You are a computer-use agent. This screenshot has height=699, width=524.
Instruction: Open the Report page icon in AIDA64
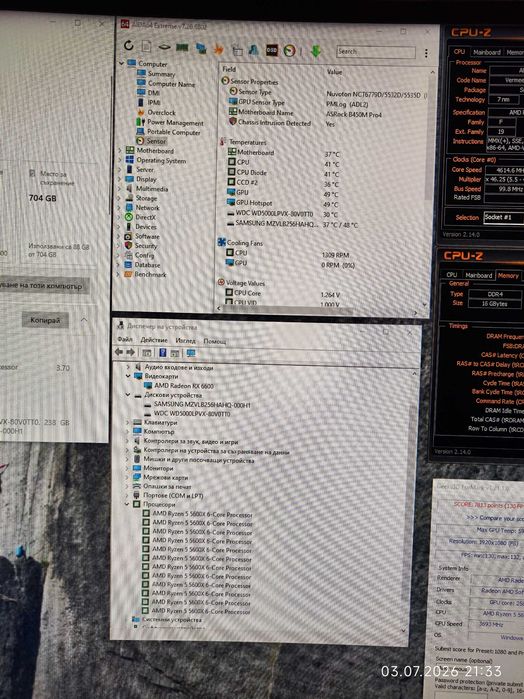point(146,46)
